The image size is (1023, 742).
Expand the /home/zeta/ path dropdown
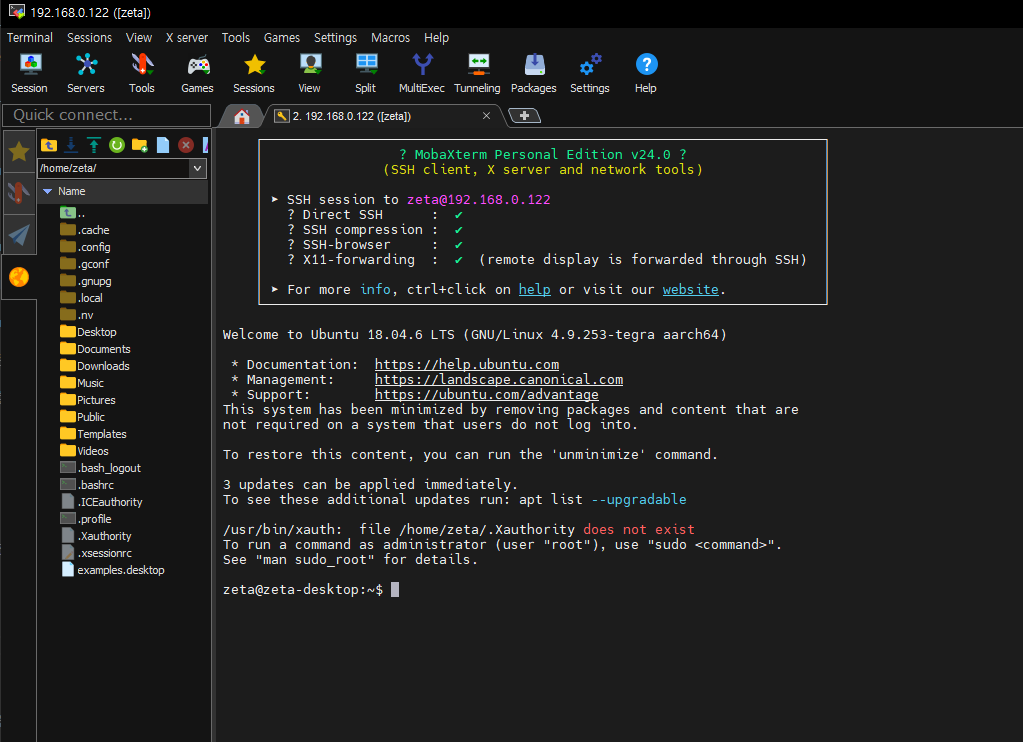pos(197,168)
